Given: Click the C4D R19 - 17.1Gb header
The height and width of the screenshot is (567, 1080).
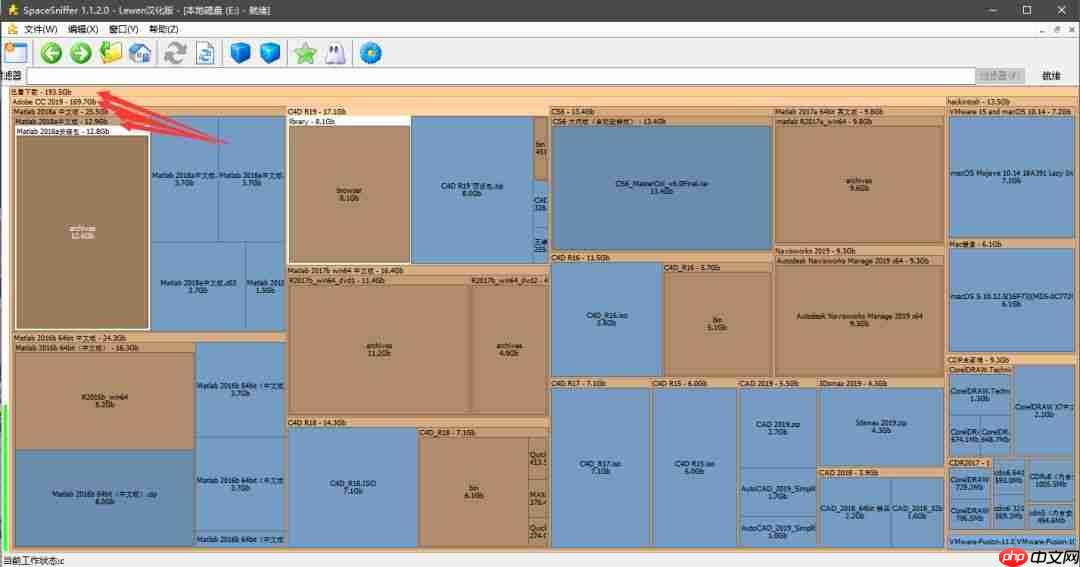Looking at the screenshot, I should (x=317, y=111).
